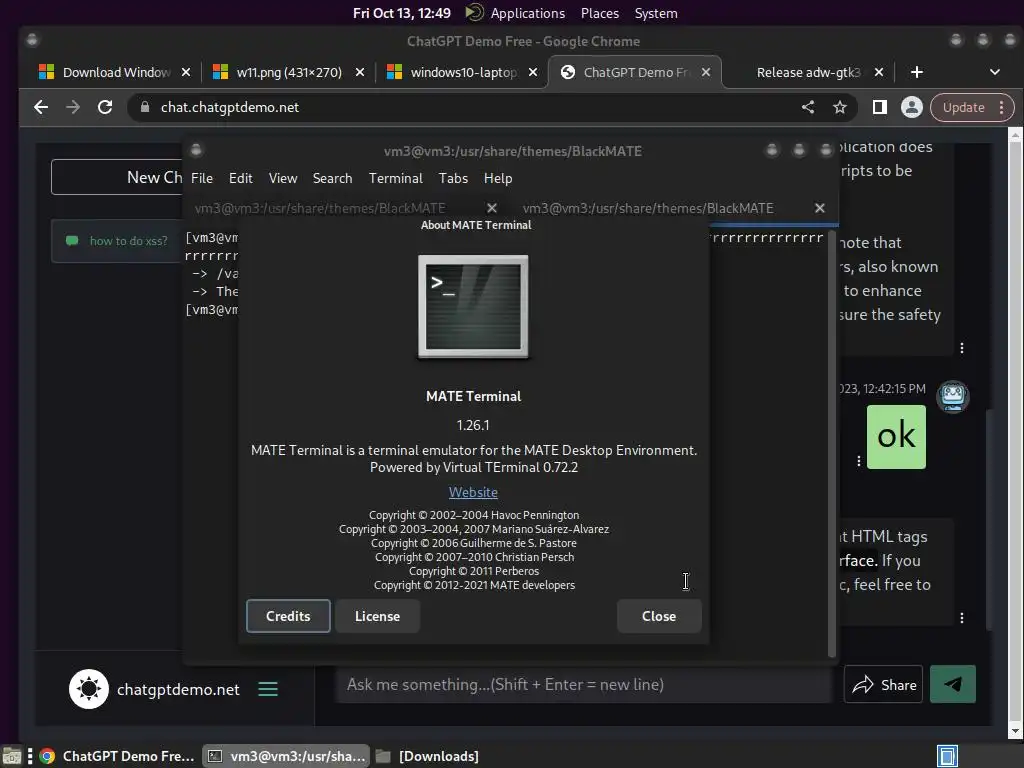Click the Credits button in About dialog
1024x768 pixels.
click(288, 616)
